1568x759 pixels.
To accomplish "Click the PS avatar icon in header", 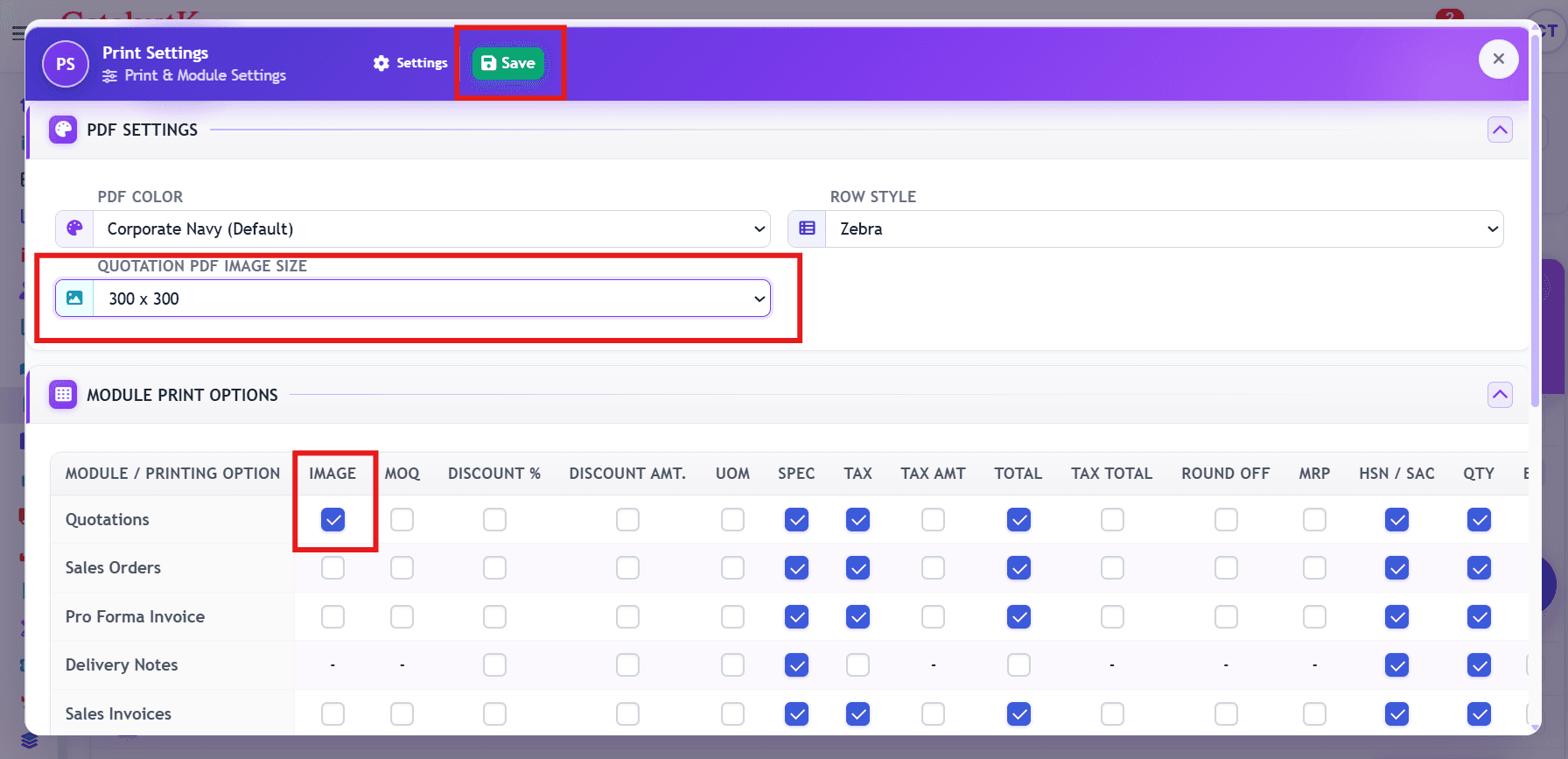I will click(66, 64).
